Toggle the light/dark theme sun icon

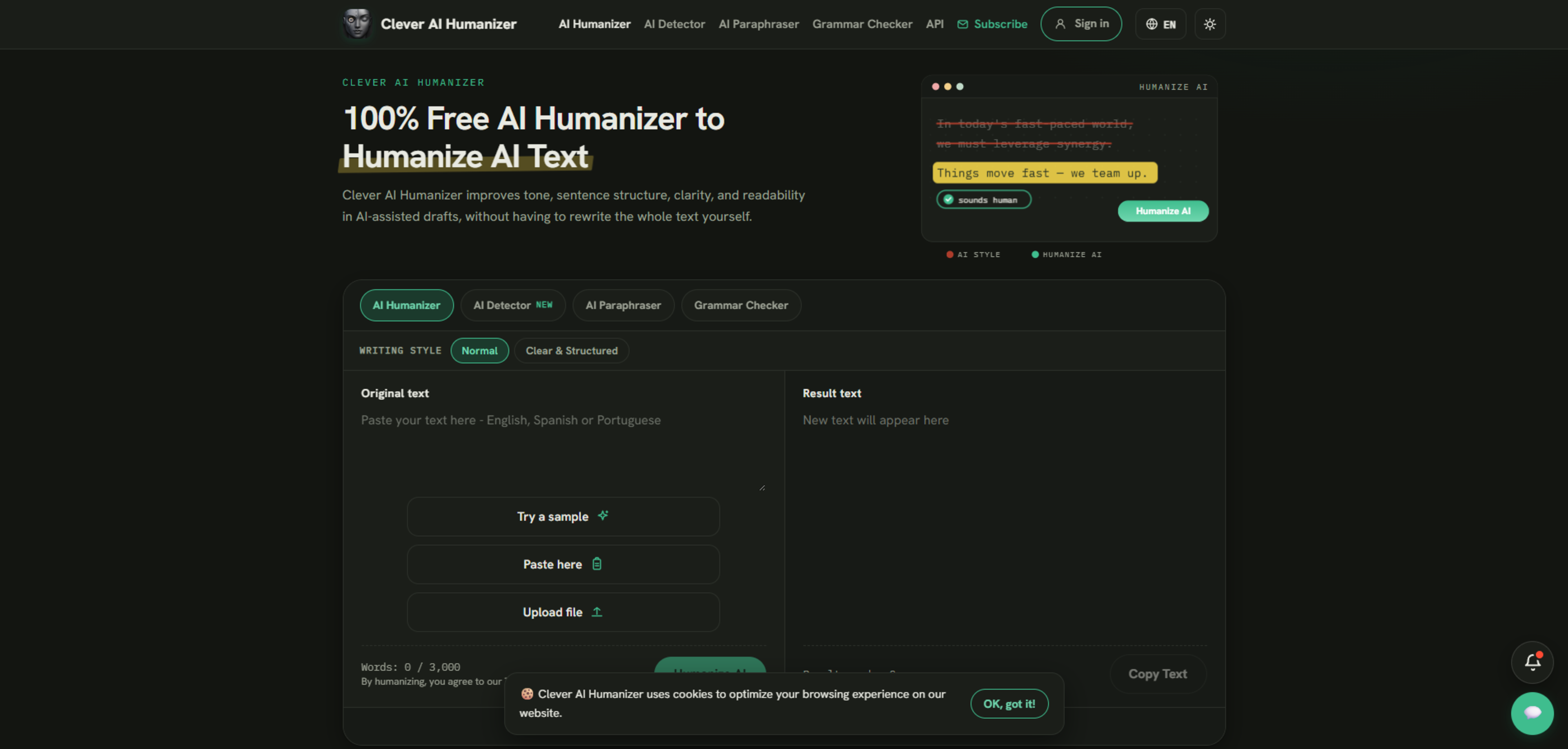1209,25
